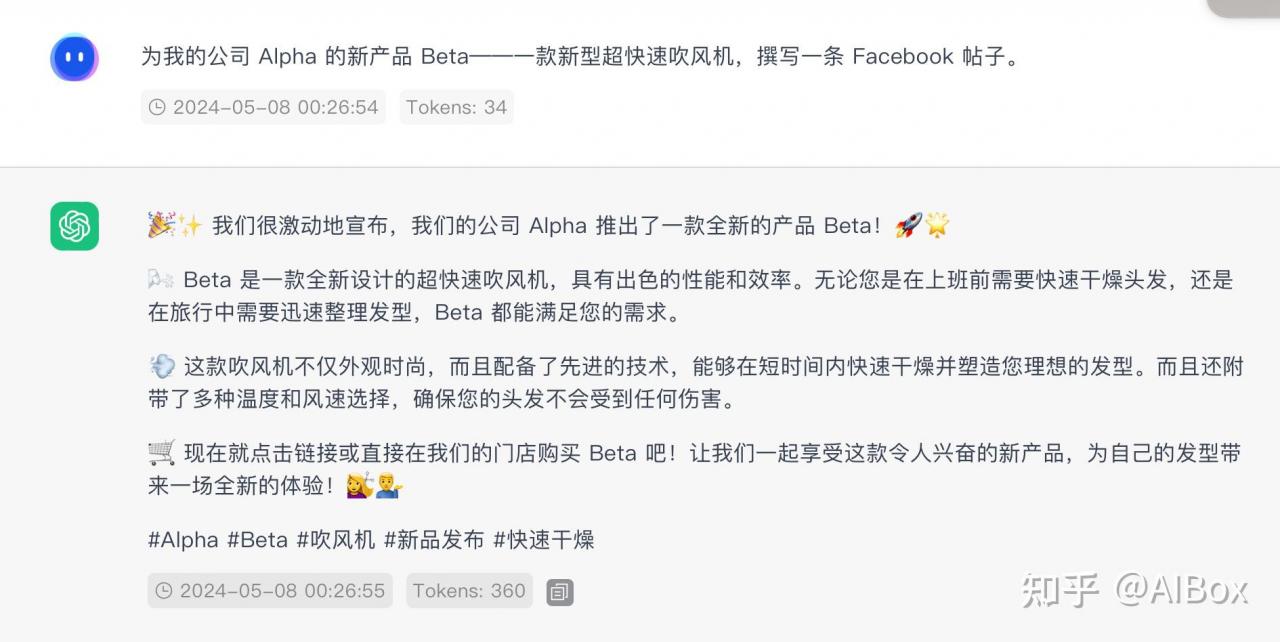The width and height of the screenshot is (1280, 642).
Task: Click the shopping cart emoji
Action: (x=162, y=453)
